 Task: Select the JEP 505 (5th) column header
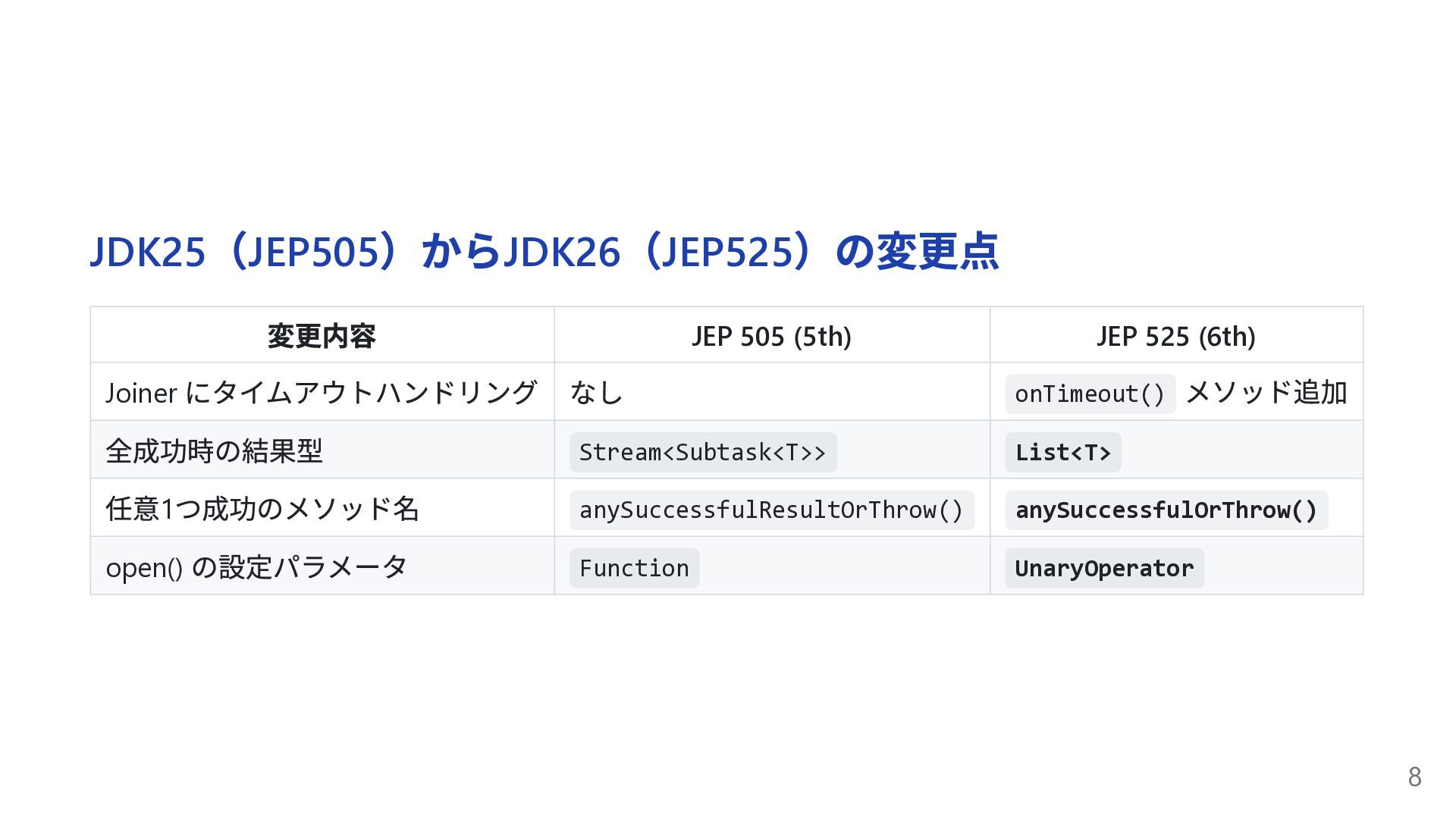pos(771,336)
